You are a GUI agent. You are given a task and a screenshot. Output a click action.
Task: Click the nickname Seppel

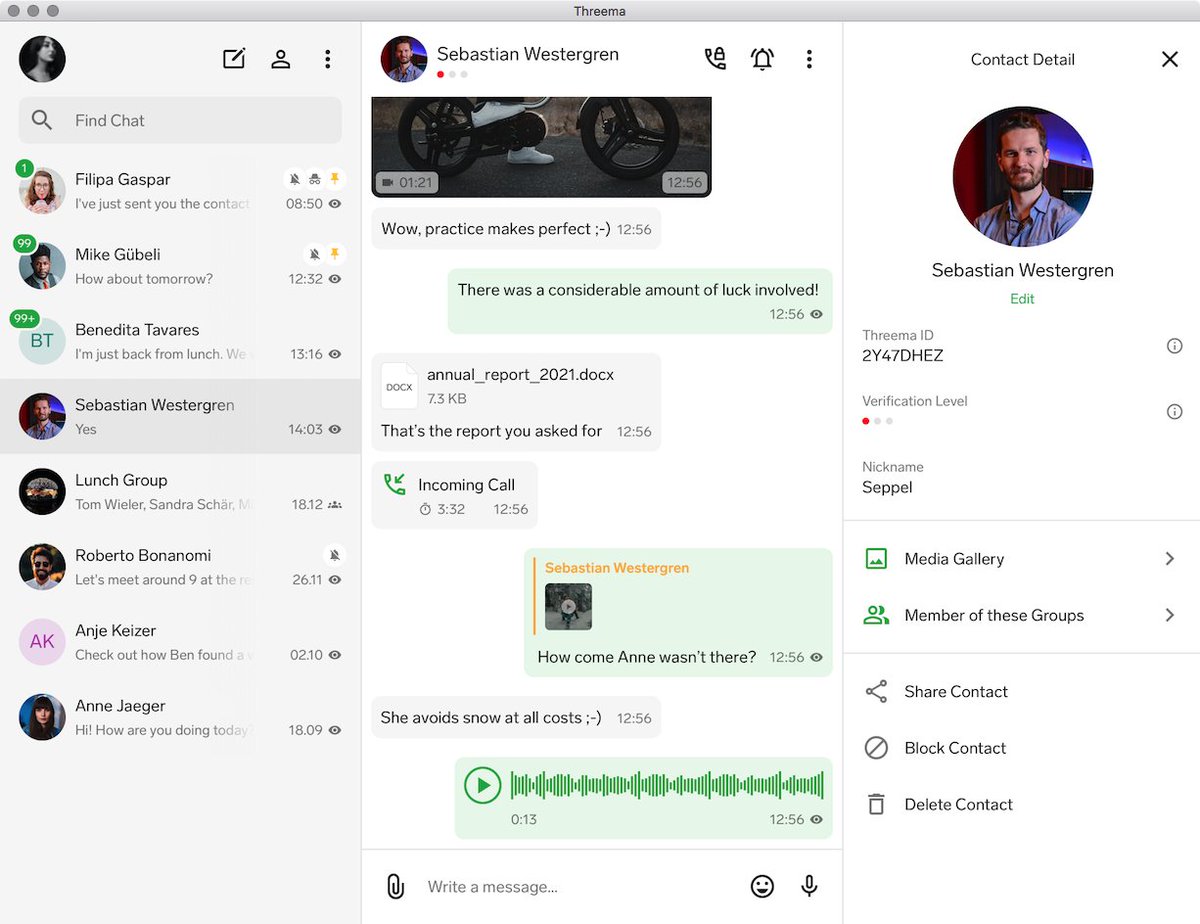[887, 488]
